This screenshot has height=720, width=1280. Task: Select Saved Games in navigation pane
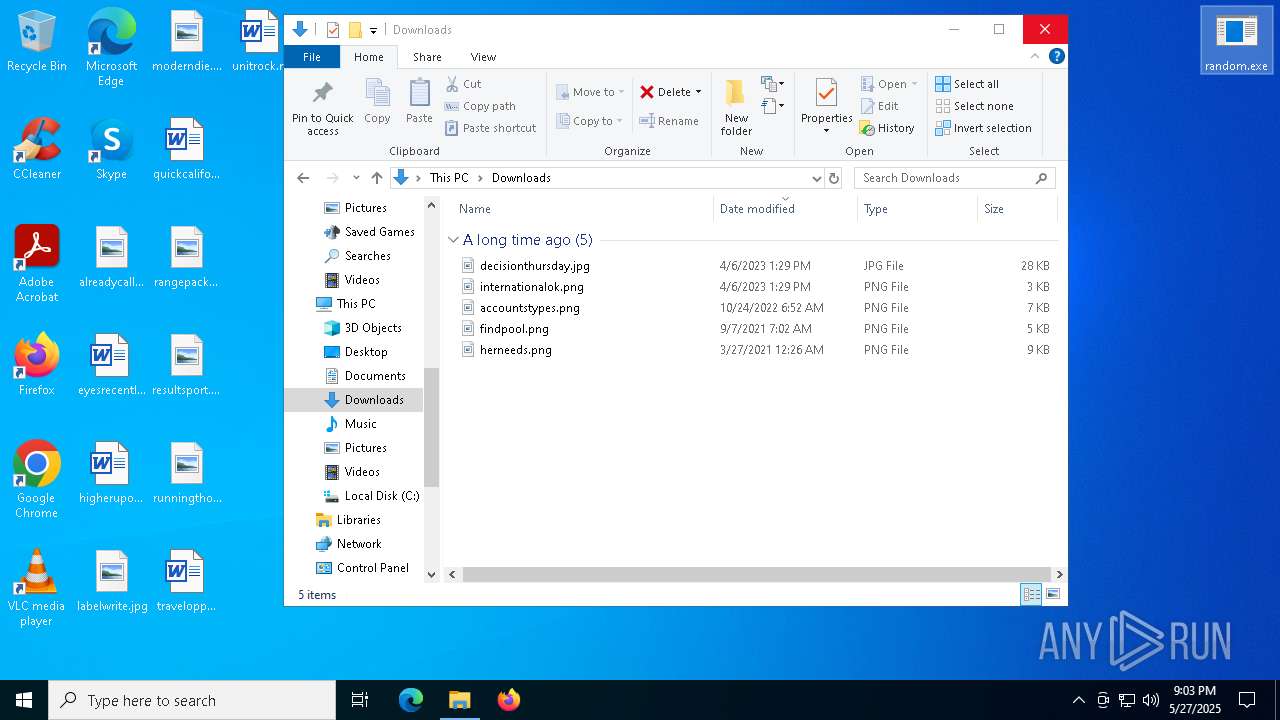tap(380, 232)
